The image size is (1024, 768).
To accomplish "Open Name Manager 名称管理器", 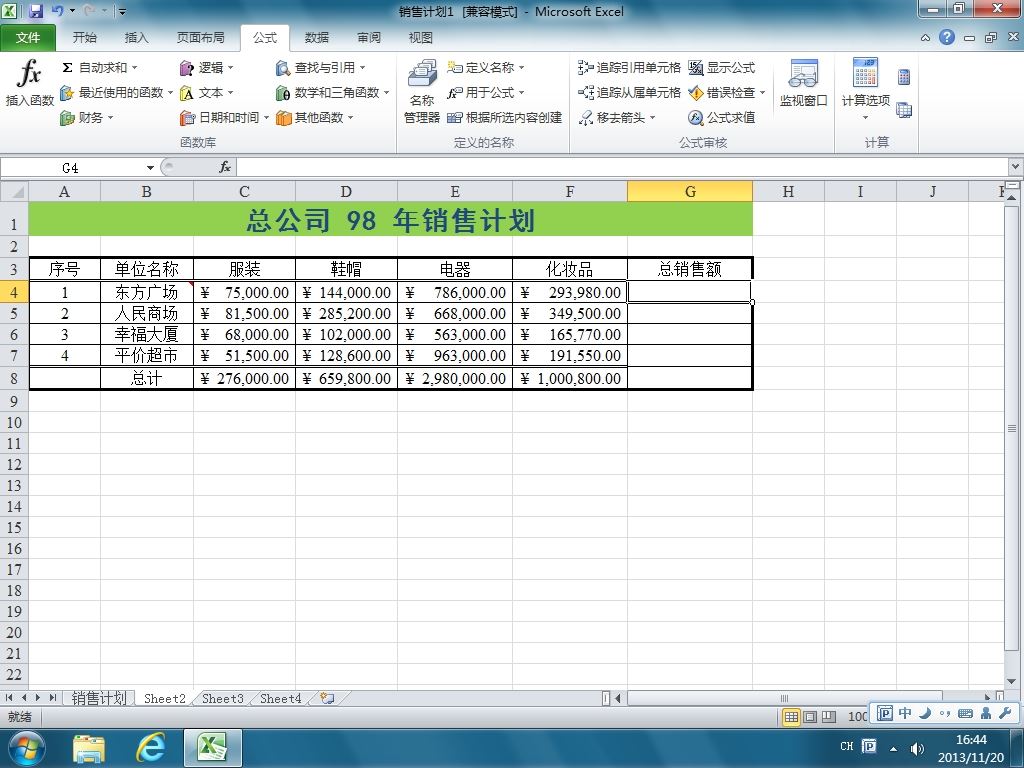I will (422, 91).
